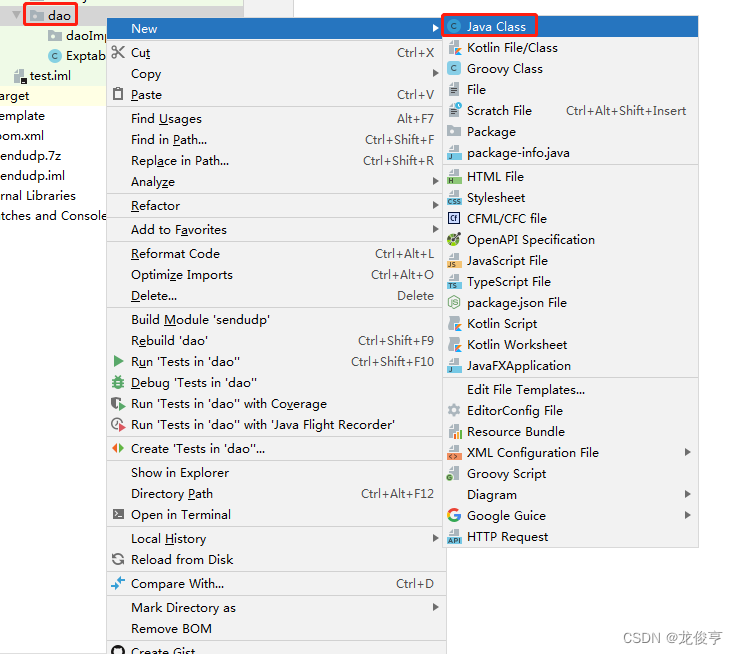Expand the Diagram submenu arrow

[688, 494]
